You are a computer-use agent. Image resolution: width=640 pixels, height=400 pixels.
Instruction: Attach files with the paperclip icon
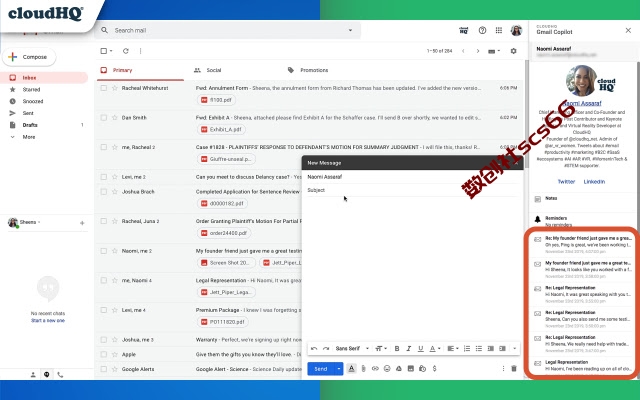coord(363,369)
